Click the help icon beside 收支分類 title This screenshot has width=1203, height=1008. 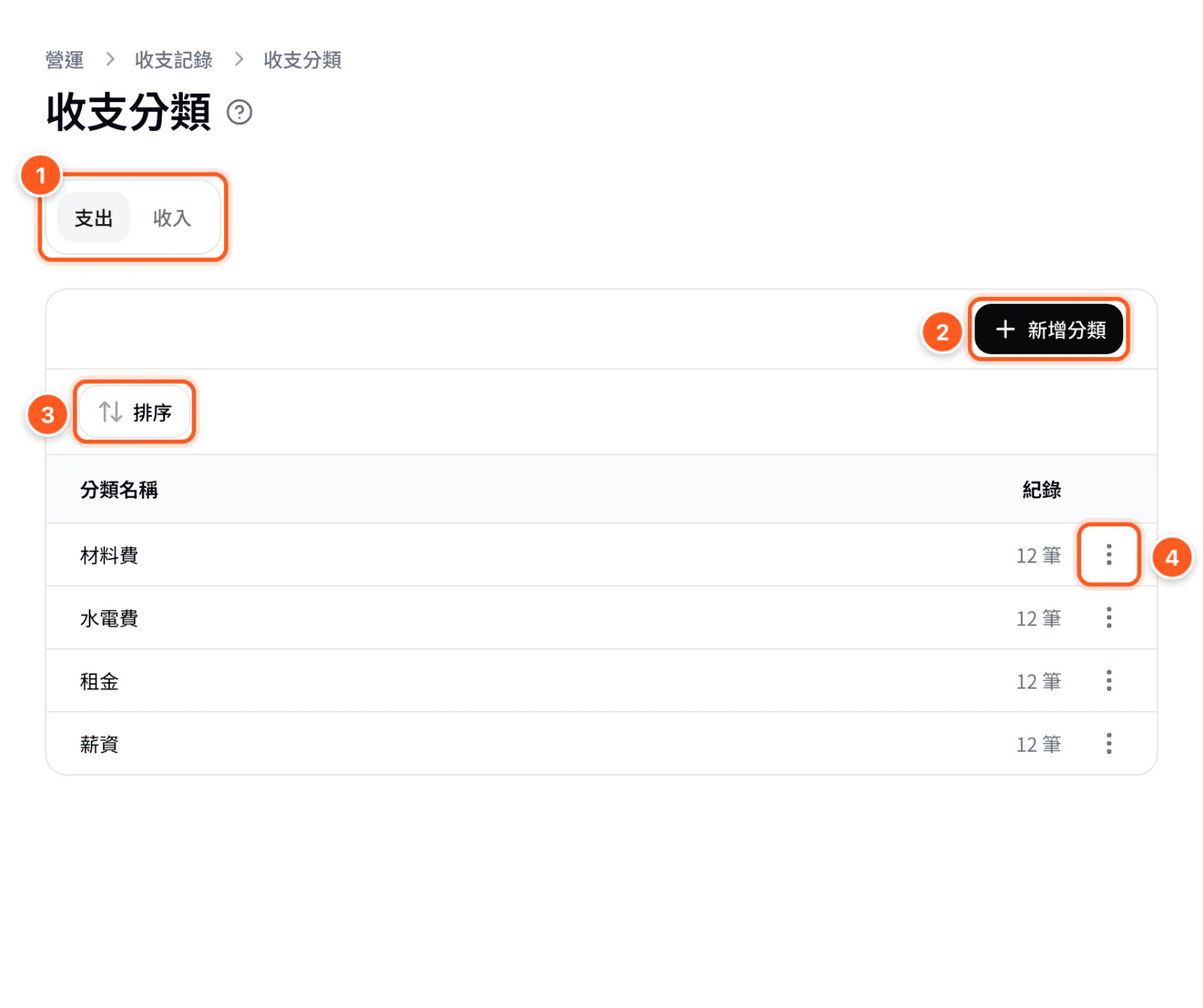(239, 112)
